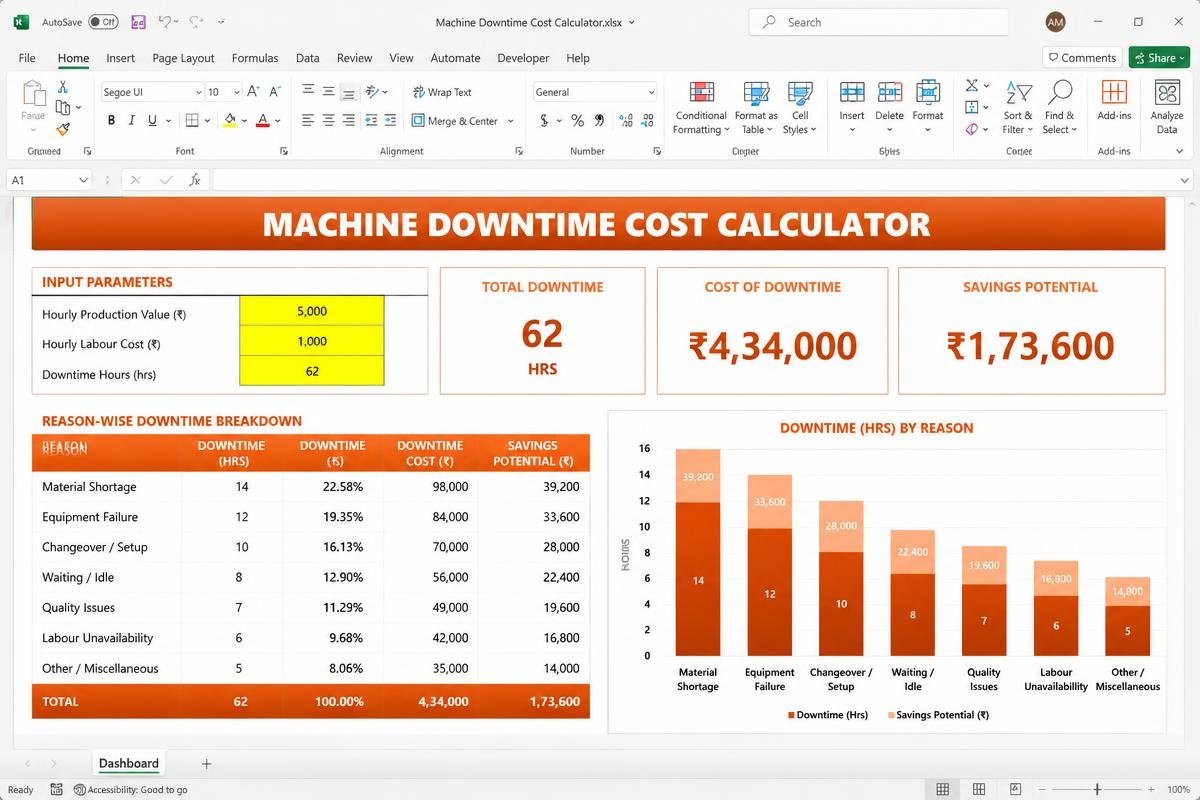Click the Comma Style icon

tap(599, 120)
